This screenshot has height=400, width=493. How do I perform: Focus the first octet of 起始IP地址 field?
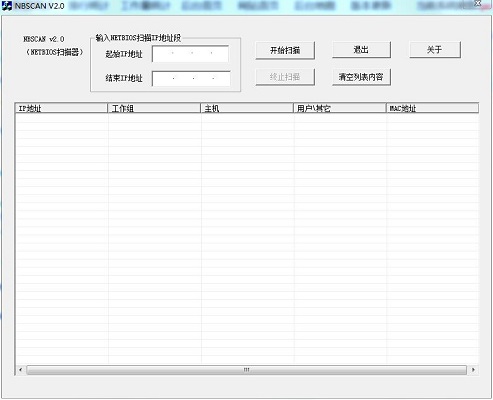pyautogui.click(x=163, y=54)
